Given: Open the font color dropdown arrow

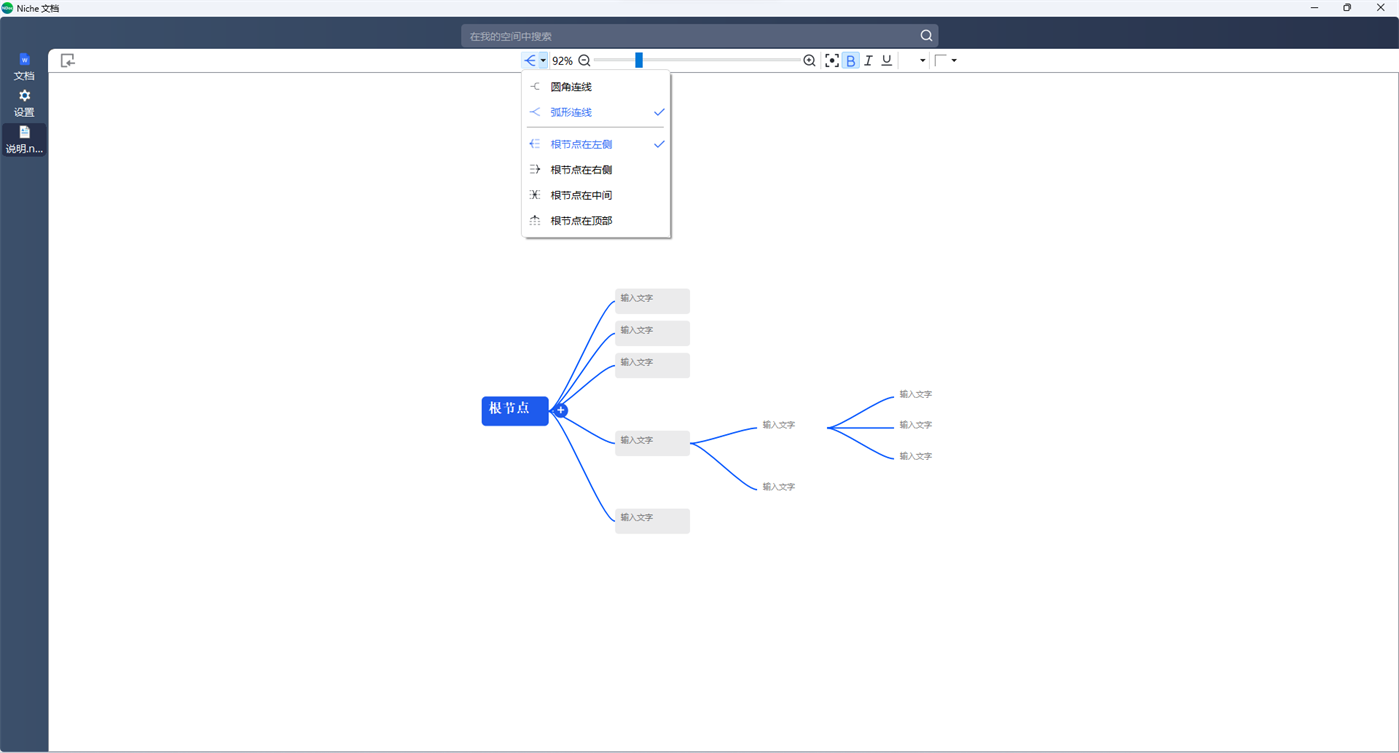Looking at the screenshot, I should pos(921,60).
